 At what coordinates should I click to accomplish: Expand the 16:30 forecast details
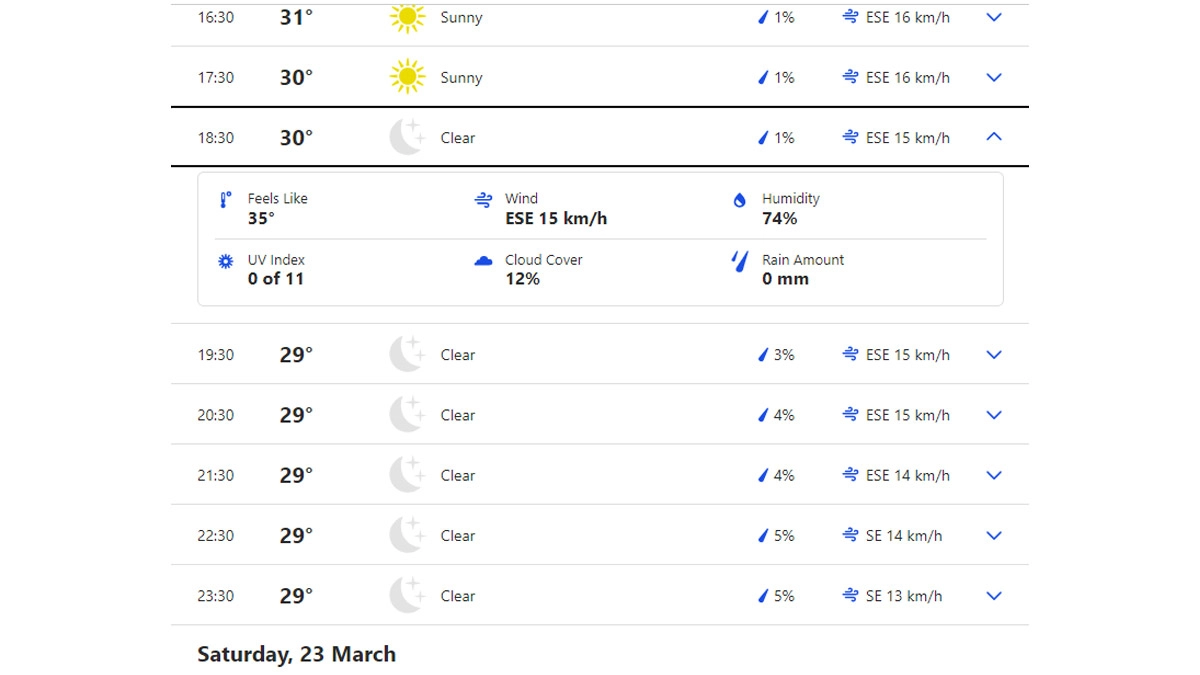[993, 17]
